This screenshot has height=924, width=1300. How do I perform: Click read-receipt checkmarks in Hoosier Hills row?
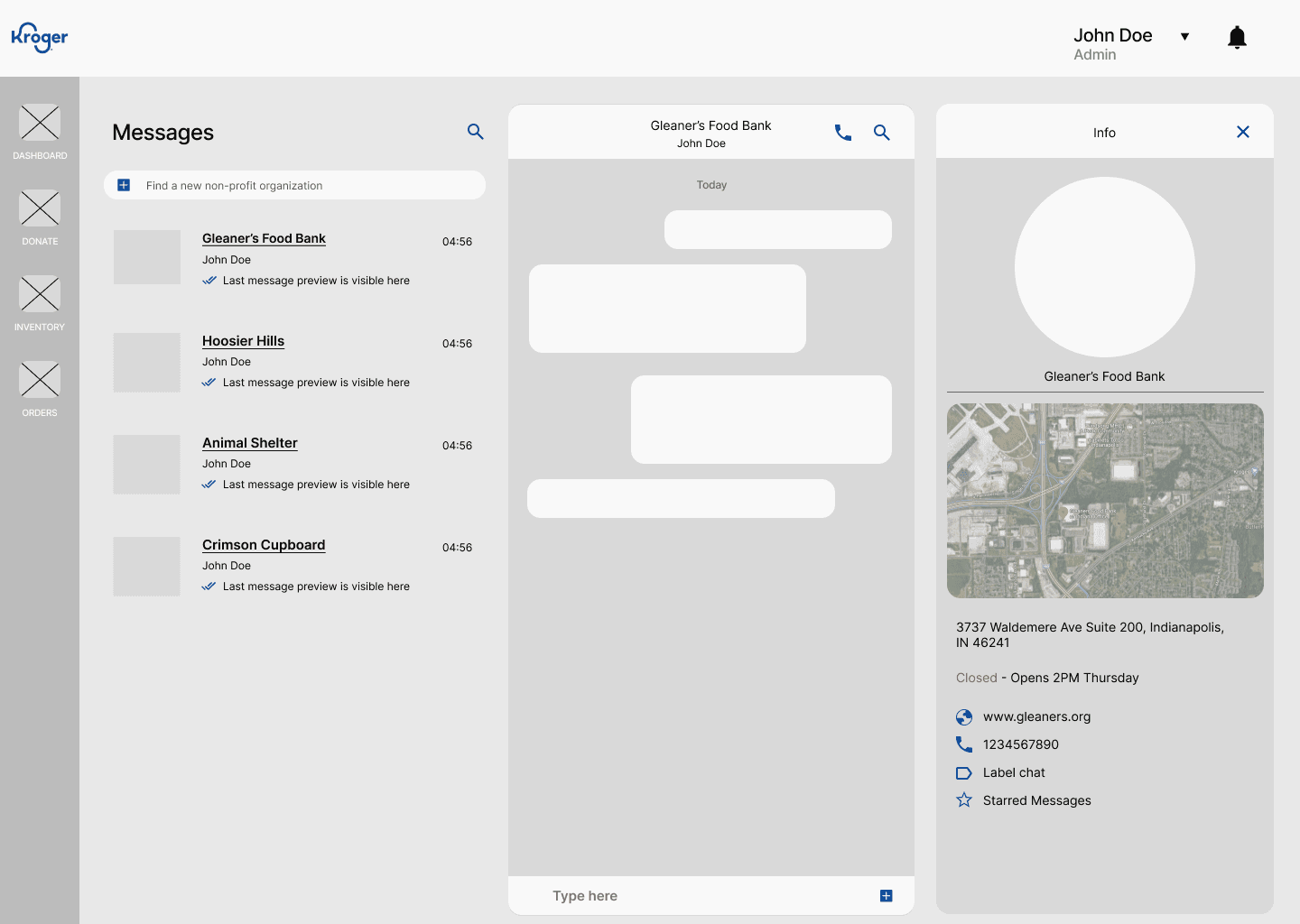(x=209, y=383)
